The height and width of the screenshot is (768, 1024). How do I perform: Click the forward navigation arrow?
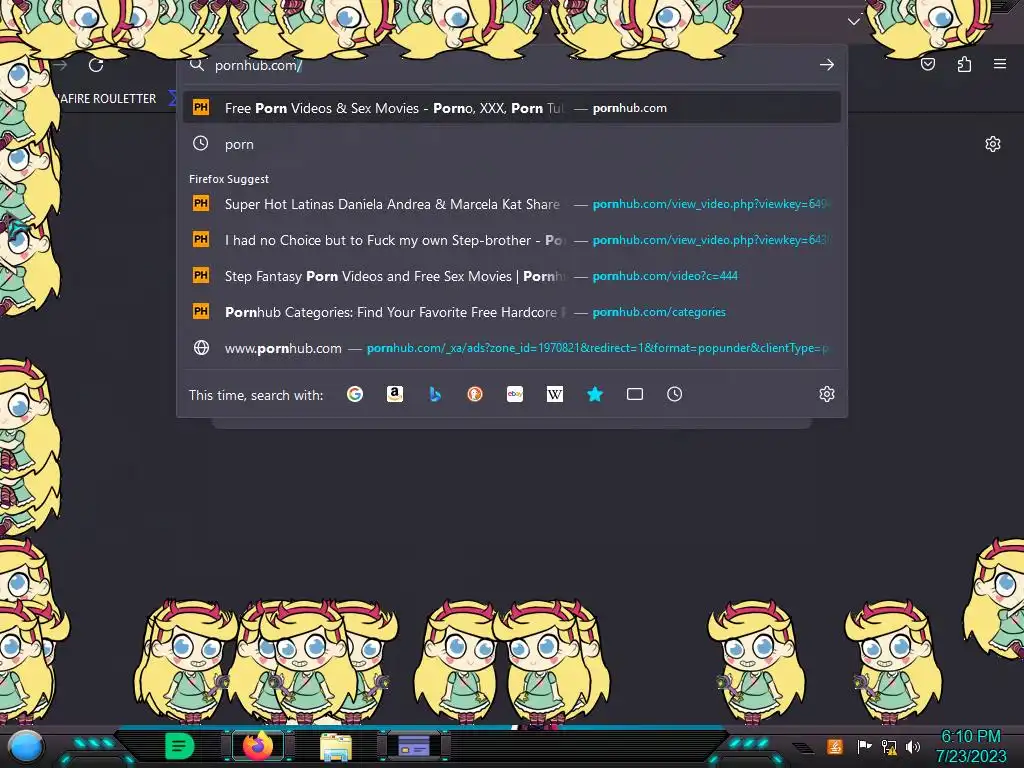(x=60, y=65)
